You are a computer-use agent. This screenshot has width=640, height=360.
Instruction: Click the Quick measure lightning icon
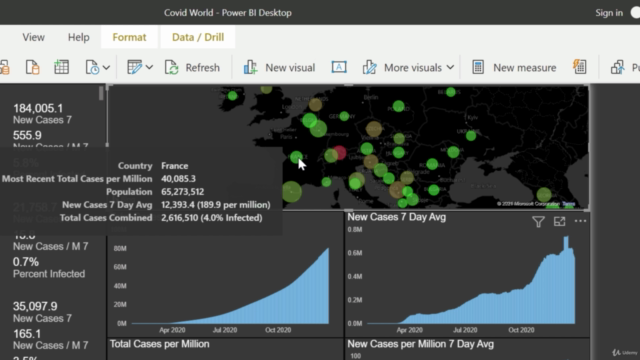pyautogui.click(x=580, y=67)
